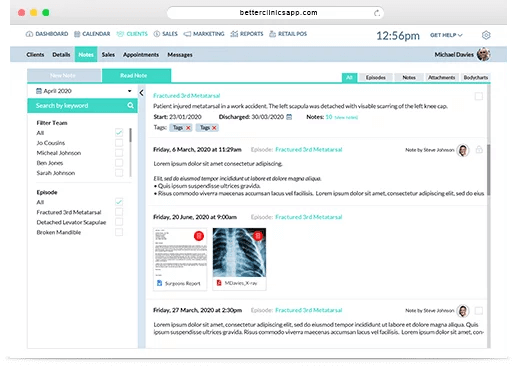This screenshot has height=366, width=516.
Task: Expand the Get Help dropdown
Action: [x=446, y=35]
